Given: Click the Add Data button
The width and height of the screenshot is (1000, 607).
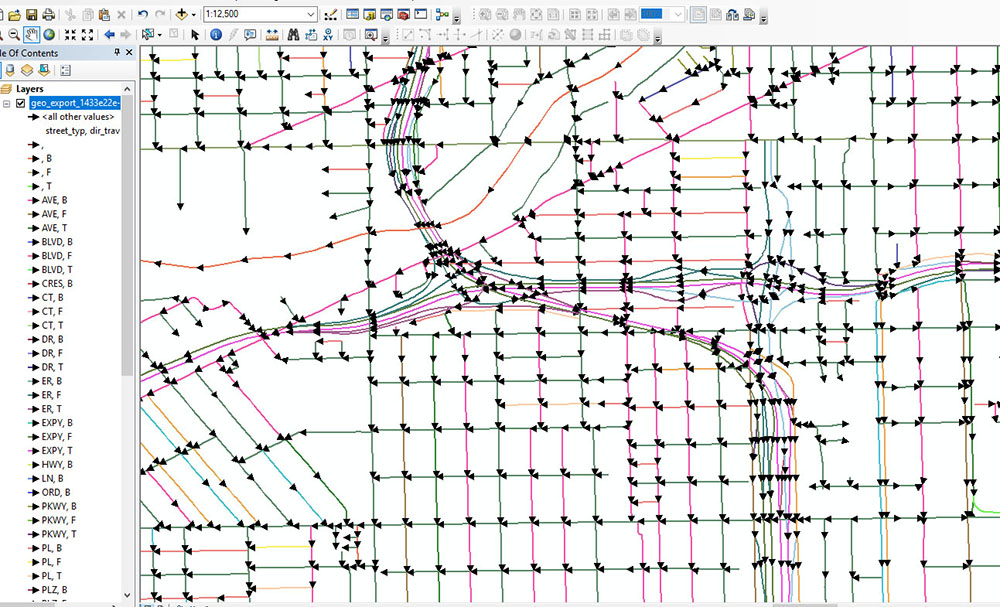Looking at the screenshot, I should [182, 14].
